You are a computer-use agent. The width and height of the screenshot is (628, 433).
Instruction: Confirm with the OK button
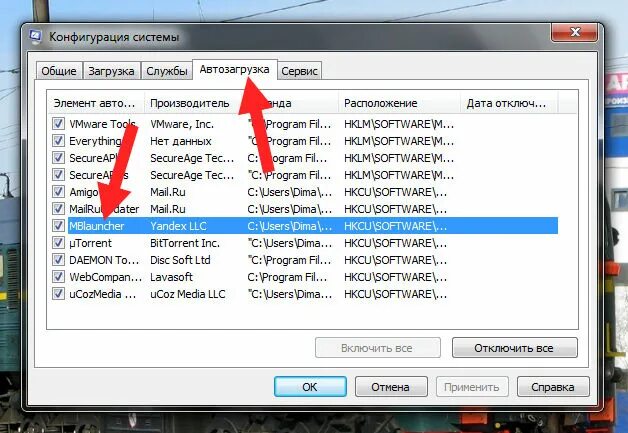310,387
